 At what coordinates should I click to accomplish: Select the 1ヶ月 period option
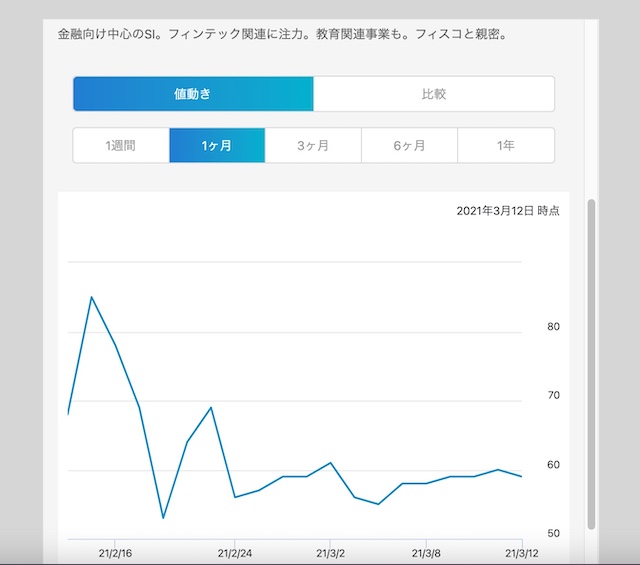[217, 145]
